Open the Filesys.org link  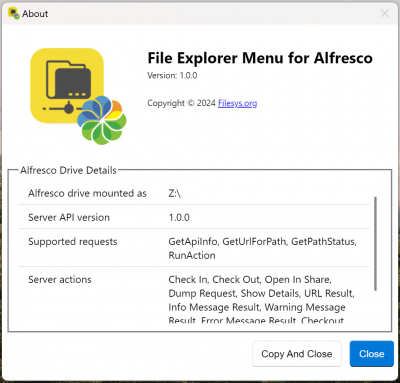click(237, 103)
